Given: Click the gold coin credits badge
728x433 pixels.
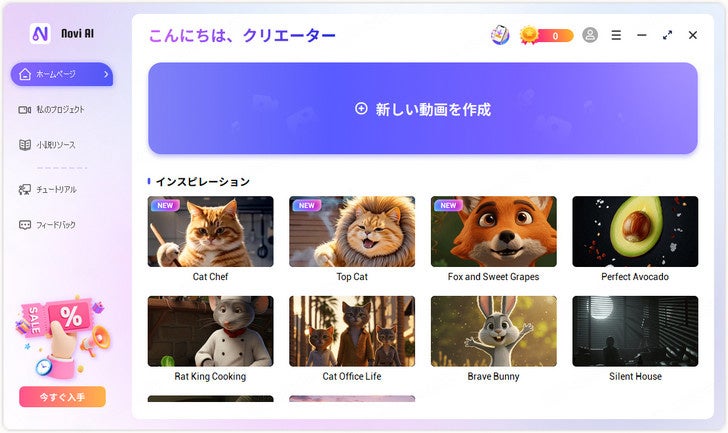Looking at the screenshot, I should pos(546,35).
